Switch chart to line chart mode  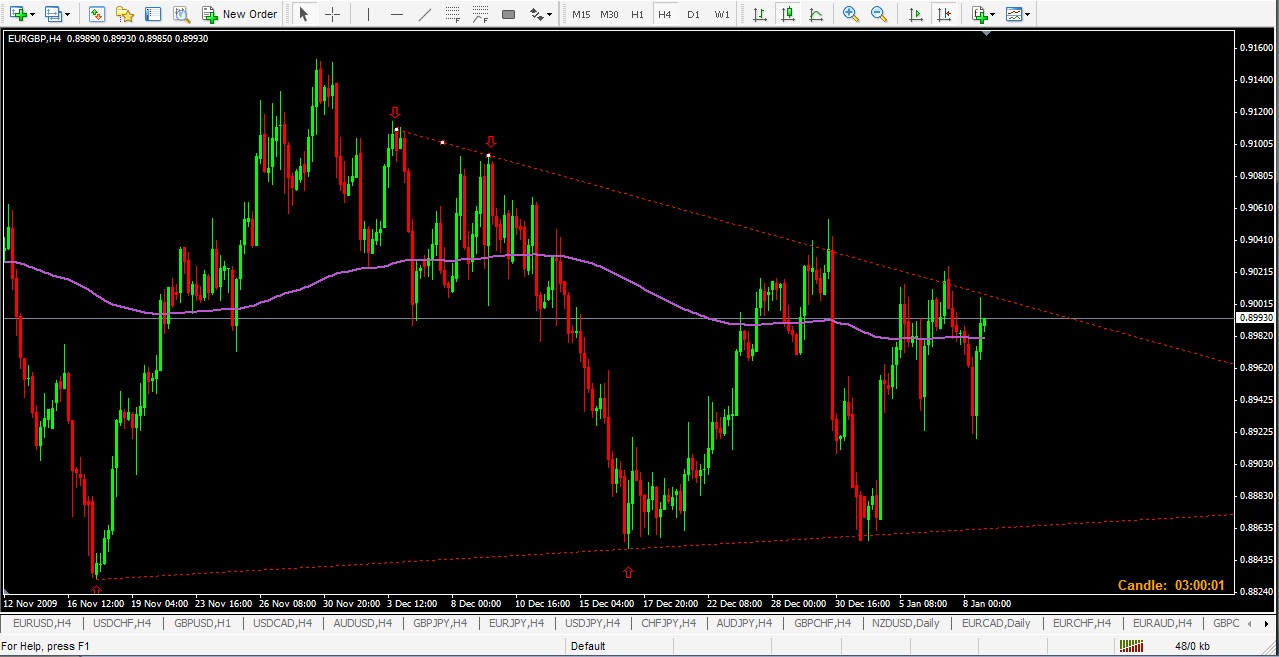[816, 14]
